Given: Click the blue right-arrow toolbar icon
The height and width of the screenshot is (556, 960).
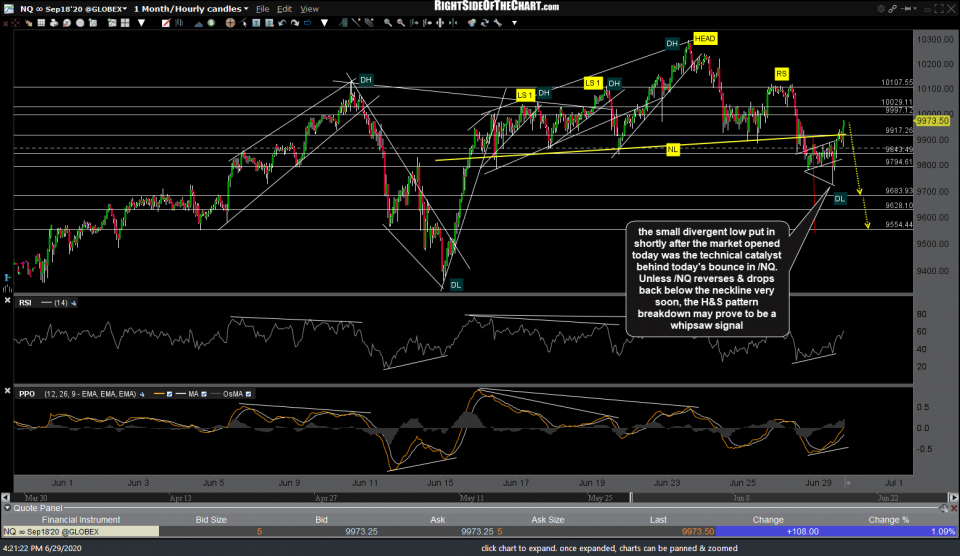Looking at the screenshot, I should click(308, 23).
